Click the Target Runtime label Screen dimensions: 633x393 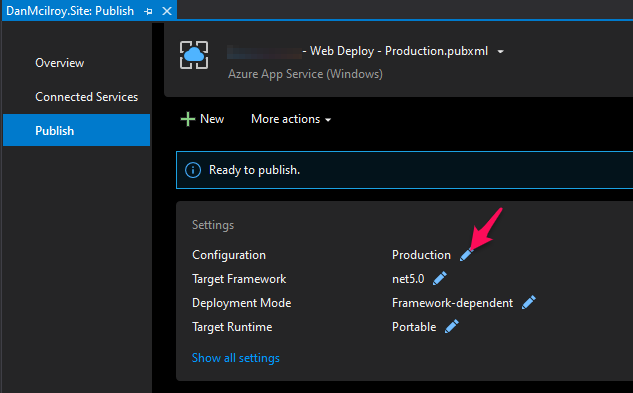click(232, 327)
